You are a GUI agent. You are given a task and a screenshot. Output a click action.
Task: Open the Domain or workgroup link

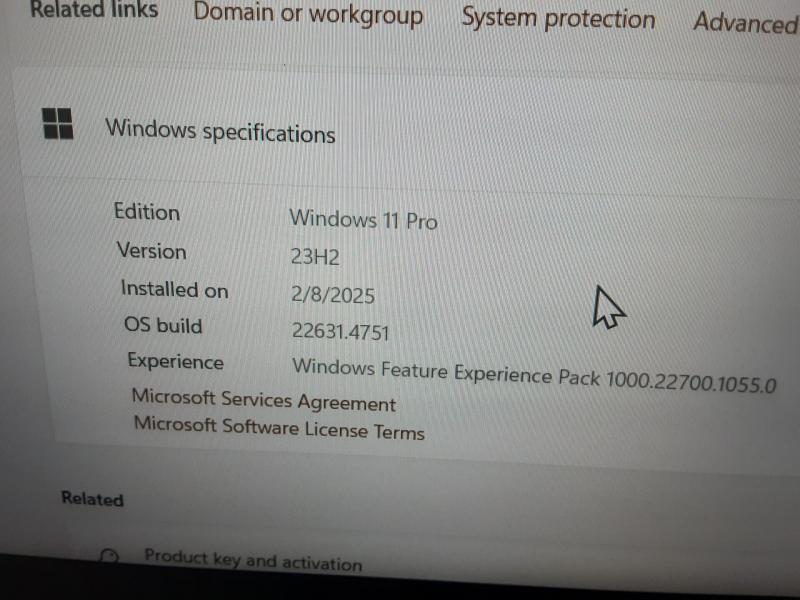coord(308,14)
